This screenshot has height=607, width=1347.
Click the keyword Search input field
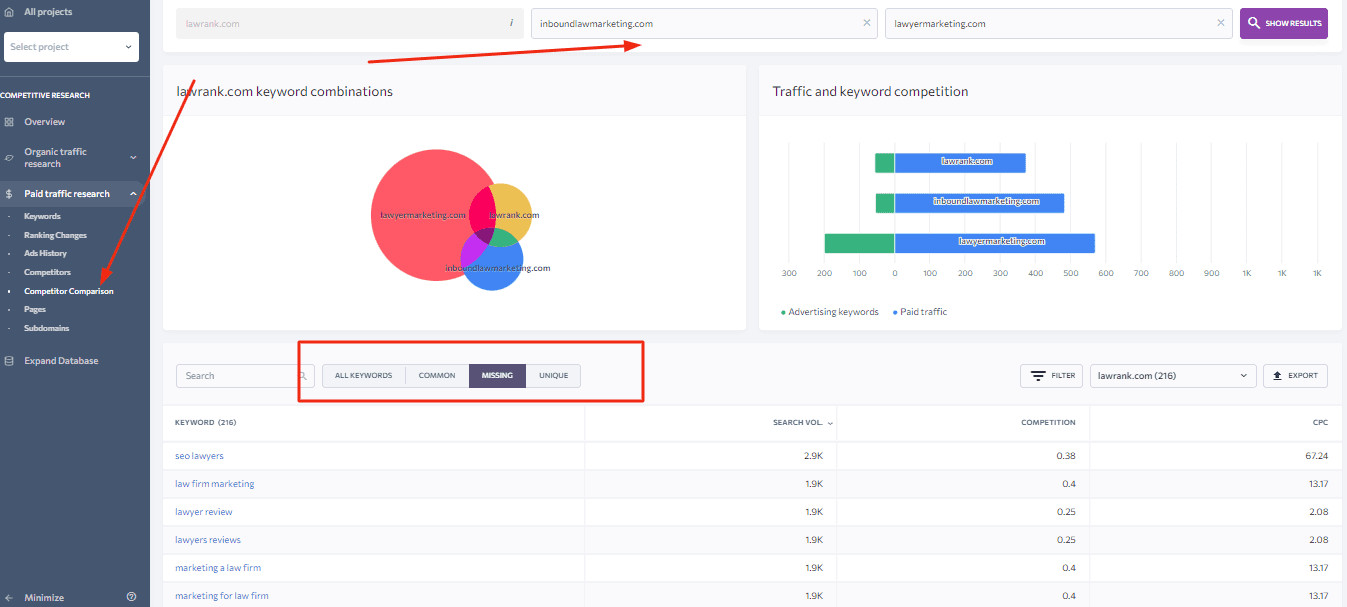pyautogui.click(x=238, y=376)
